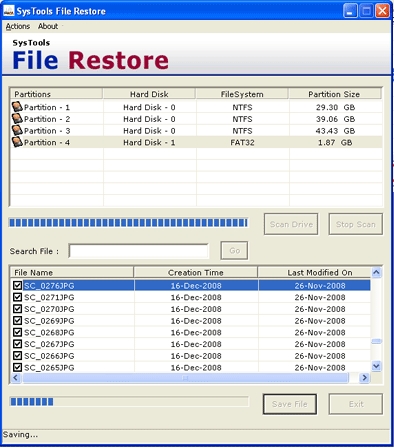This screenshot has height=448, width=394.
Task: Toggle the SC_0271JPG checkbox
Action: [17, 297]
